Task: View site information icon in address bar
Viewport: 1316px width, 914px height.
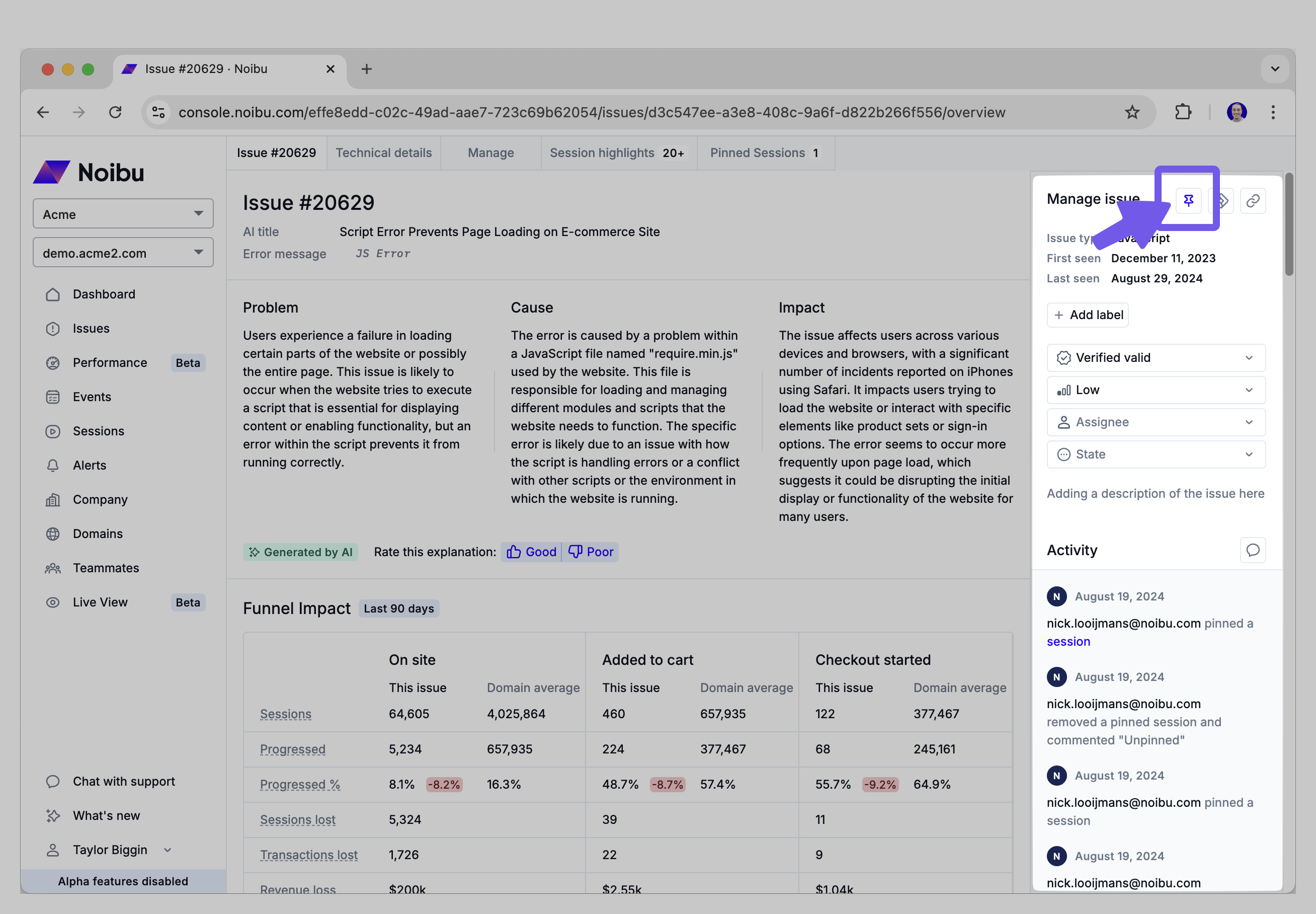Action: tap(158, 112)
